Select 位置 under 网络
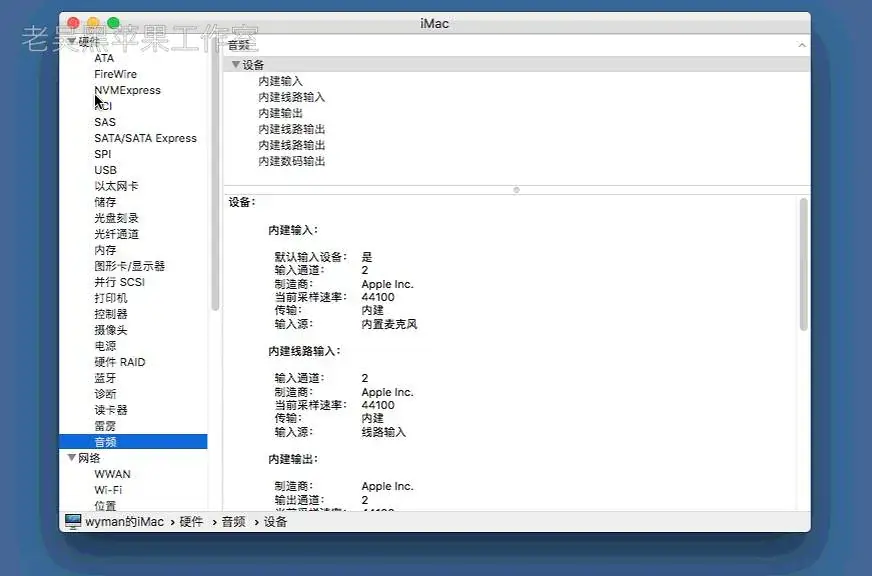 (105, 506)
